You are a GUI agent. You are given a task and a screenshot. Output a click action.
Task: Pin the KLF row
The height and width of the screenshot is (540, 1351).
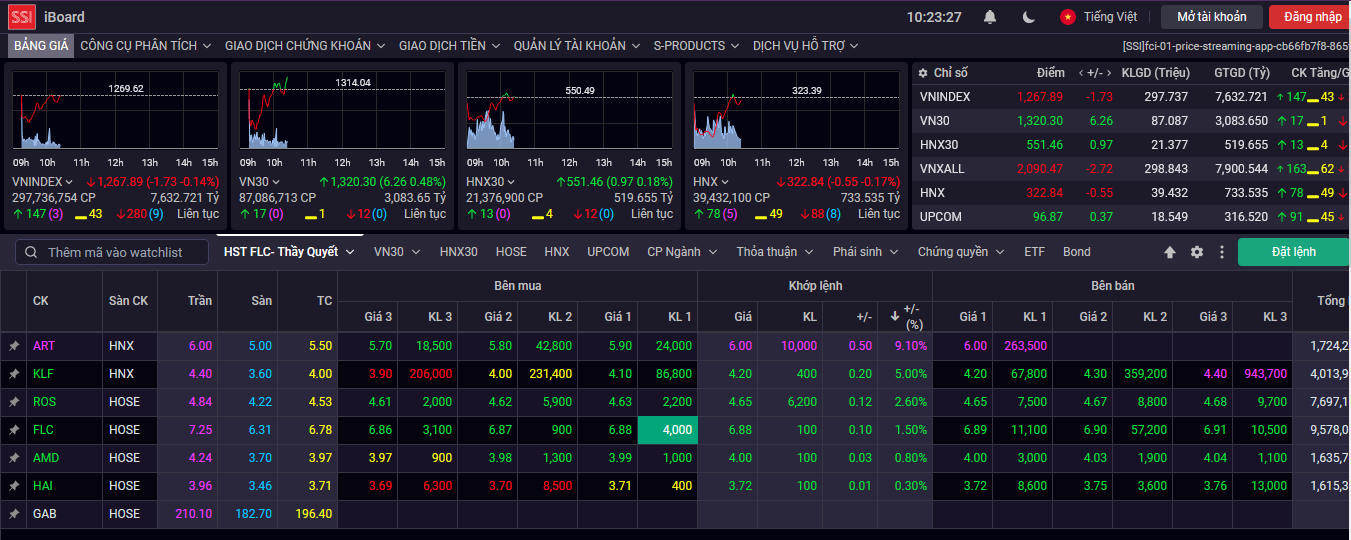[x=14, y=374]
